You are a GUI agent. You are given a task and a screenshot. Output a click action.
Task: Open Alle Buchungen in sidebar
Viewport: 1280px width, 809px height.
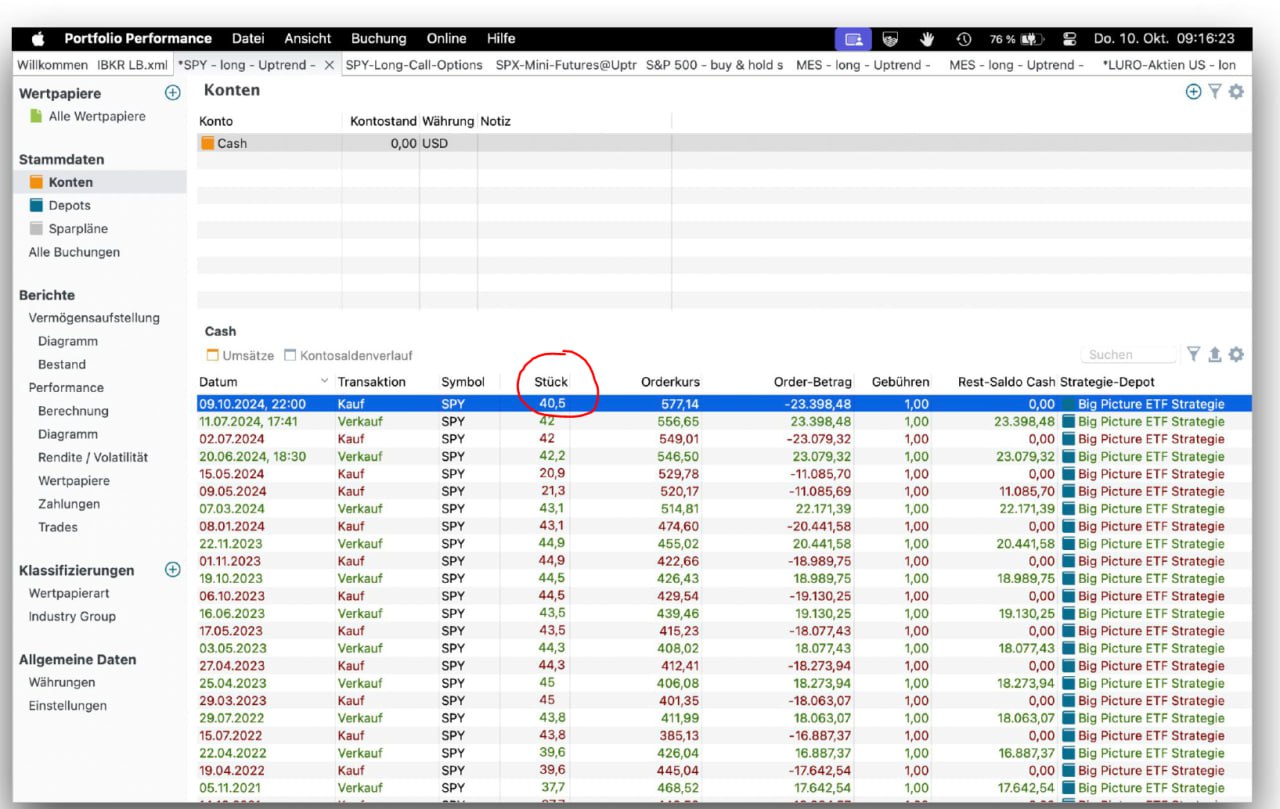(74, 252)
